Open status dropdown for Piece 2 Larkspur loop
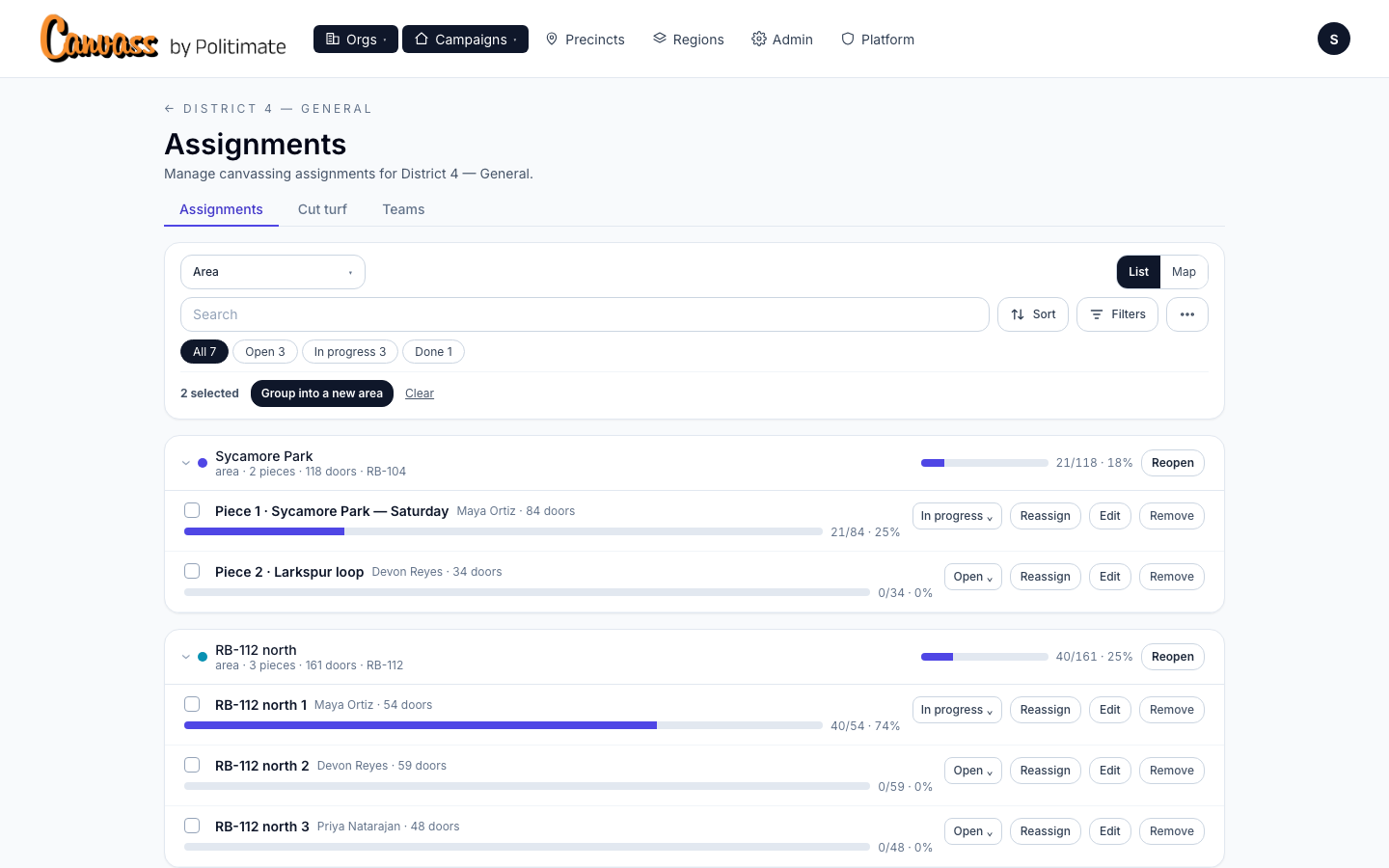 [973, 577]
